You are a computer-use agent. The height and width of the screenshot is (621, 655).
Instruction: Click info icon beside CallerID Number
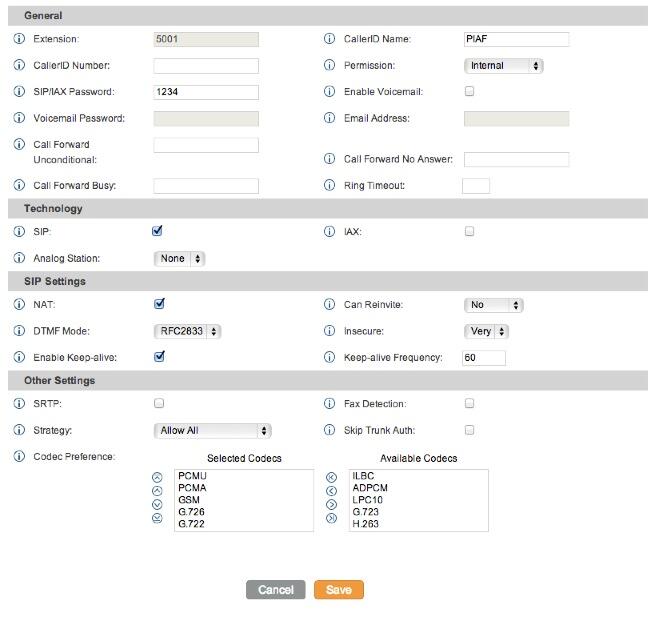[x=19, y=65]
